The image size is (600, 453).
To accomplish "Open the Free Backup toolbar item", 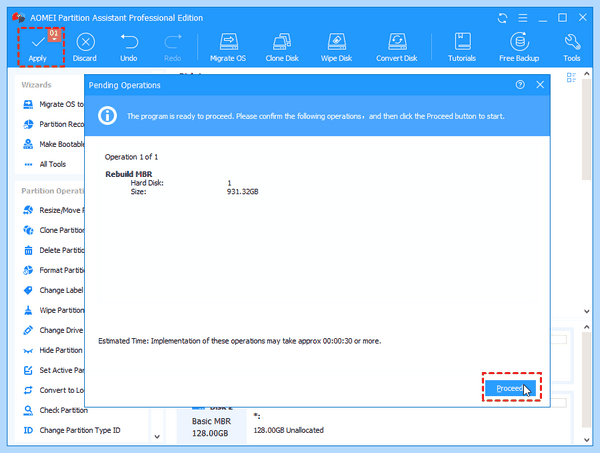I will click(x=519, y=48).
